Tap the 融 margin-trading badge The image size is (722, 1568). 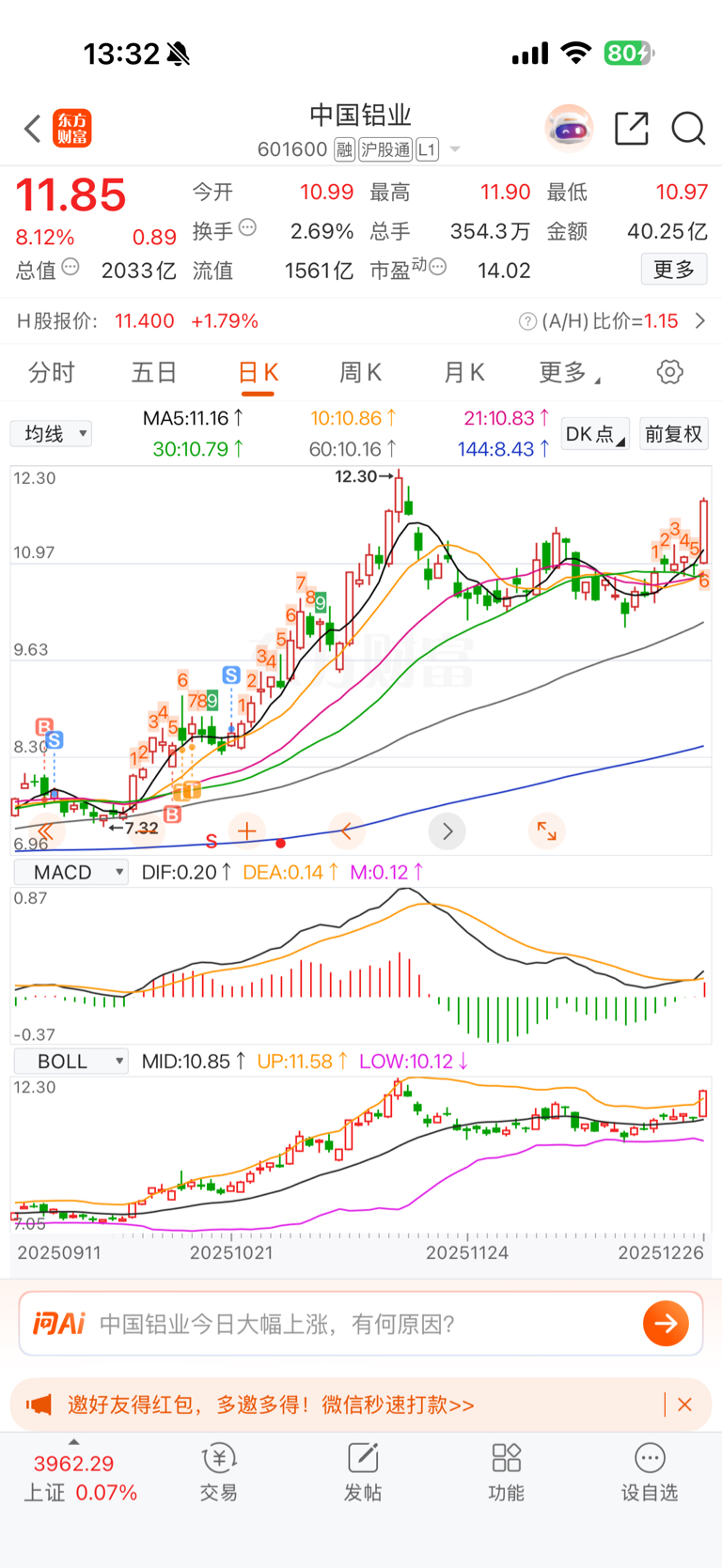[x=344, y=150]
